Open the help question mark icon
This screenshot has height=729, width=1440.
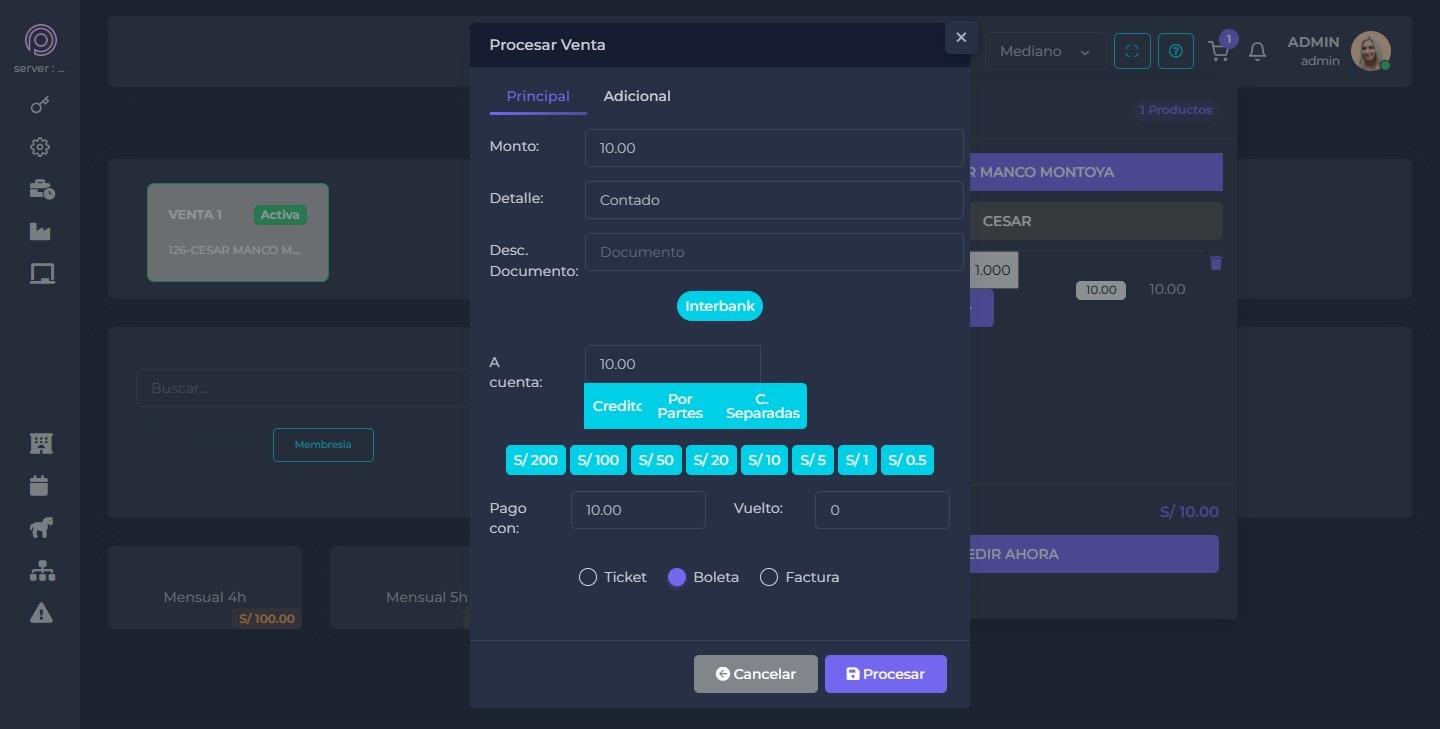pyautogui.click(x=1176, y=51)
